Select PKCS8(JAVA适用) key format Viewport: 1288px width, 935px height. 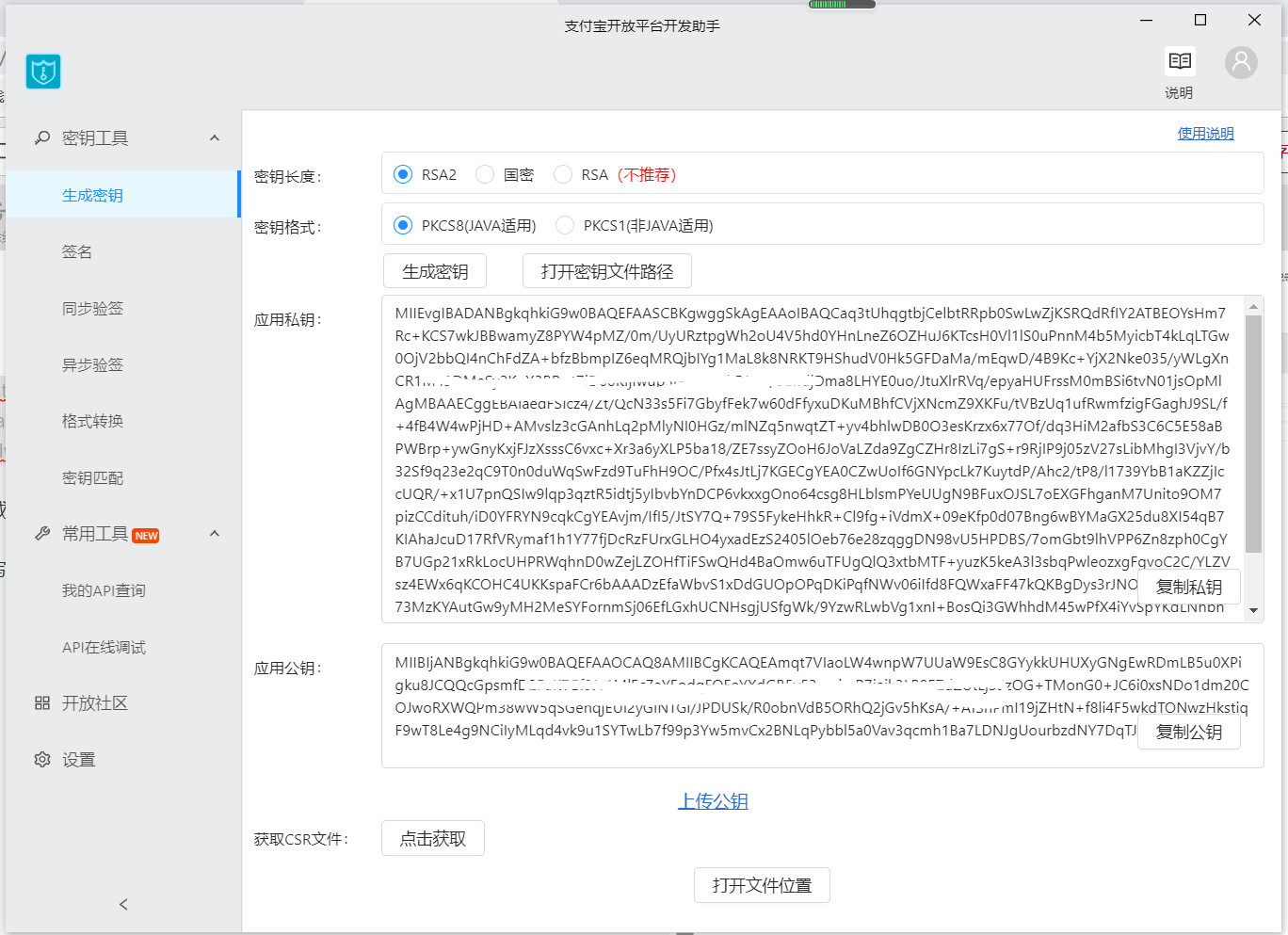click(403, 225)
